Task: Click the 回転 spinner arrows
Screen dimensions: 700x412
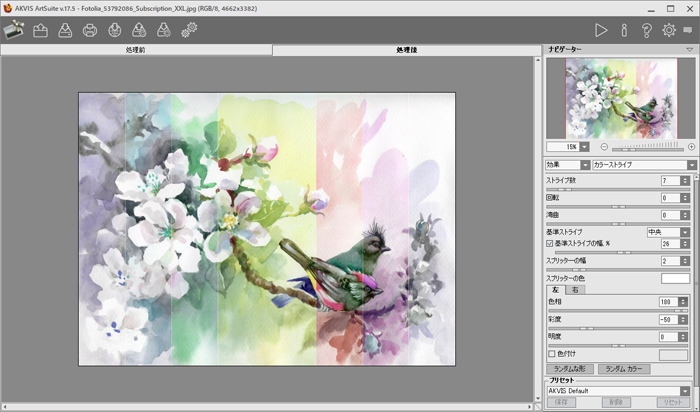Action: point(685,198)
